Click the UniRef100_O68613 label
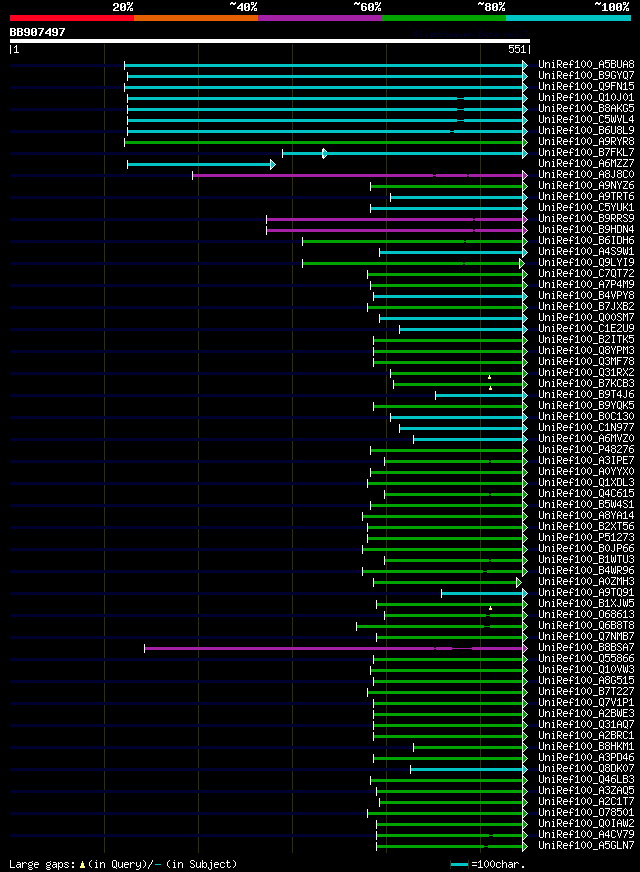 [586, 615]
